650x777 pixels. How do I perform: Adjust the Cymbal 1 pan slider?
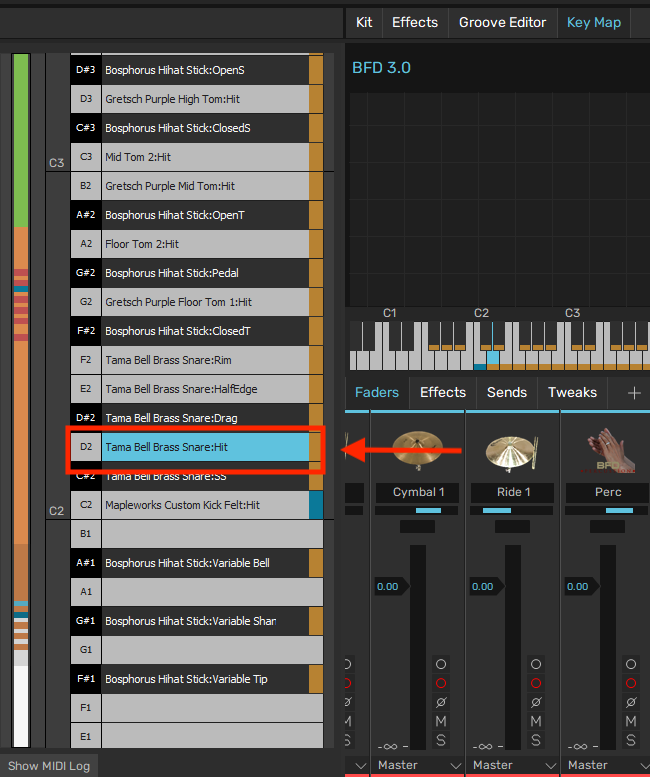coord(417,510)
